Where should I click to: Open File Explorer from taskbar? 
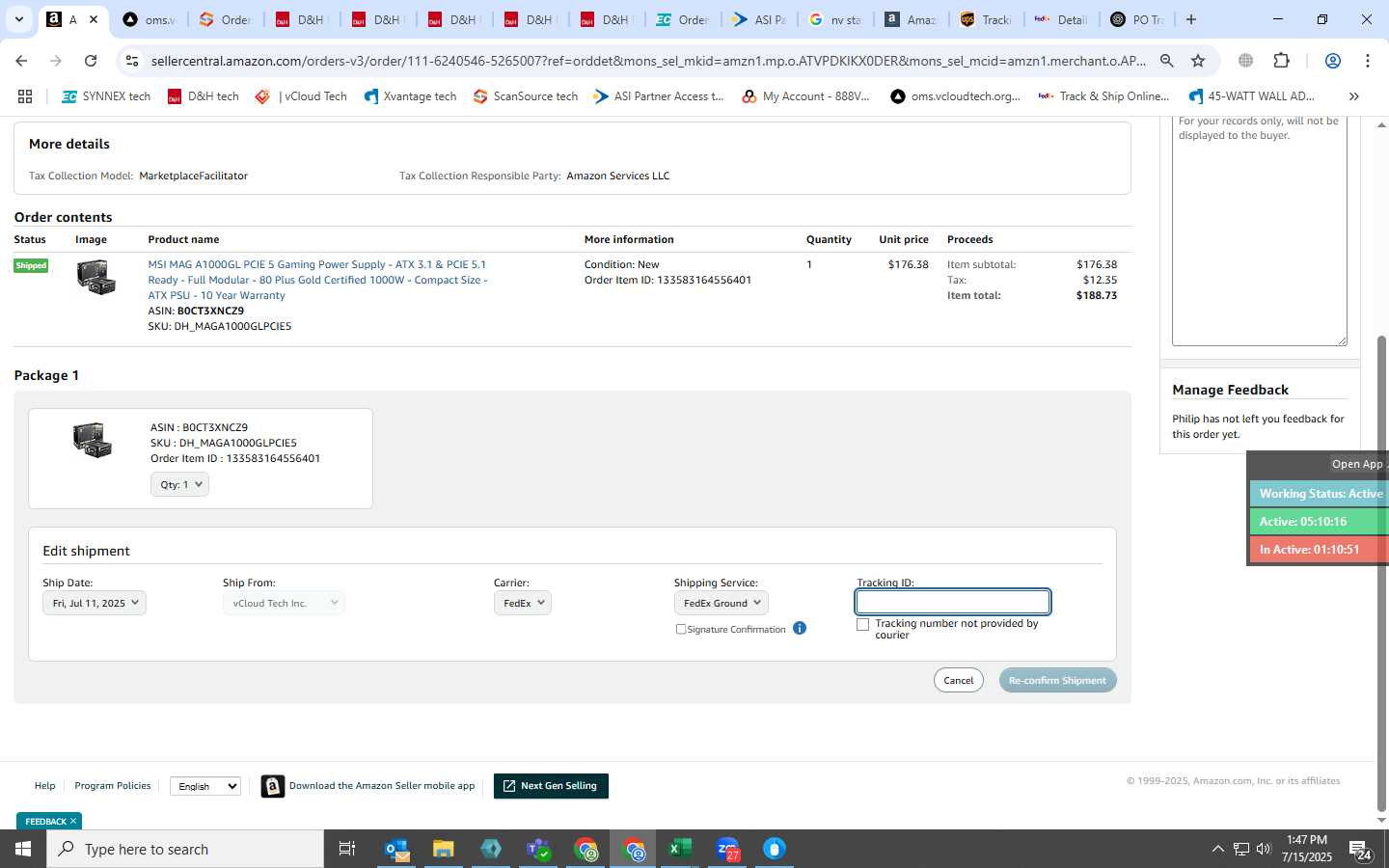point(444,849)
